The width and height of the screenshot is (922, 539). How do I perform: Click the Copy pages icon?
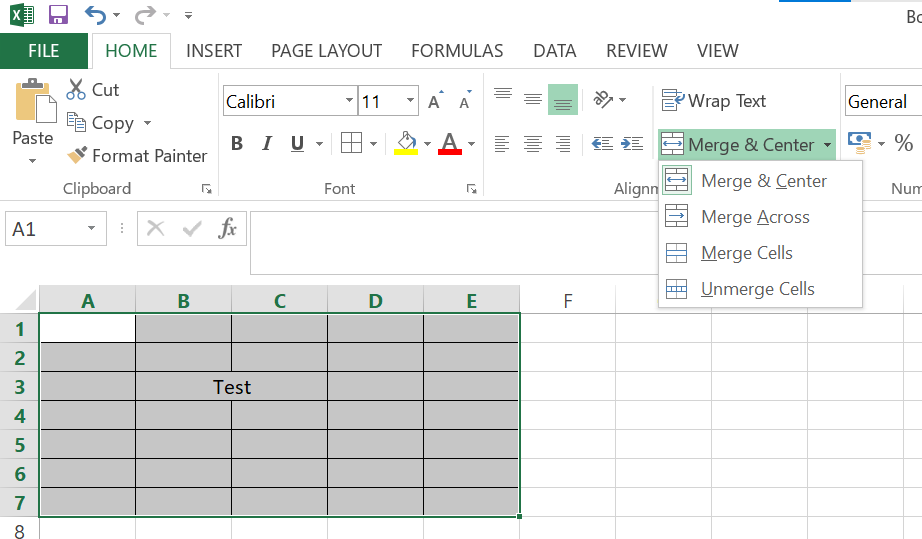pos(76,122)
